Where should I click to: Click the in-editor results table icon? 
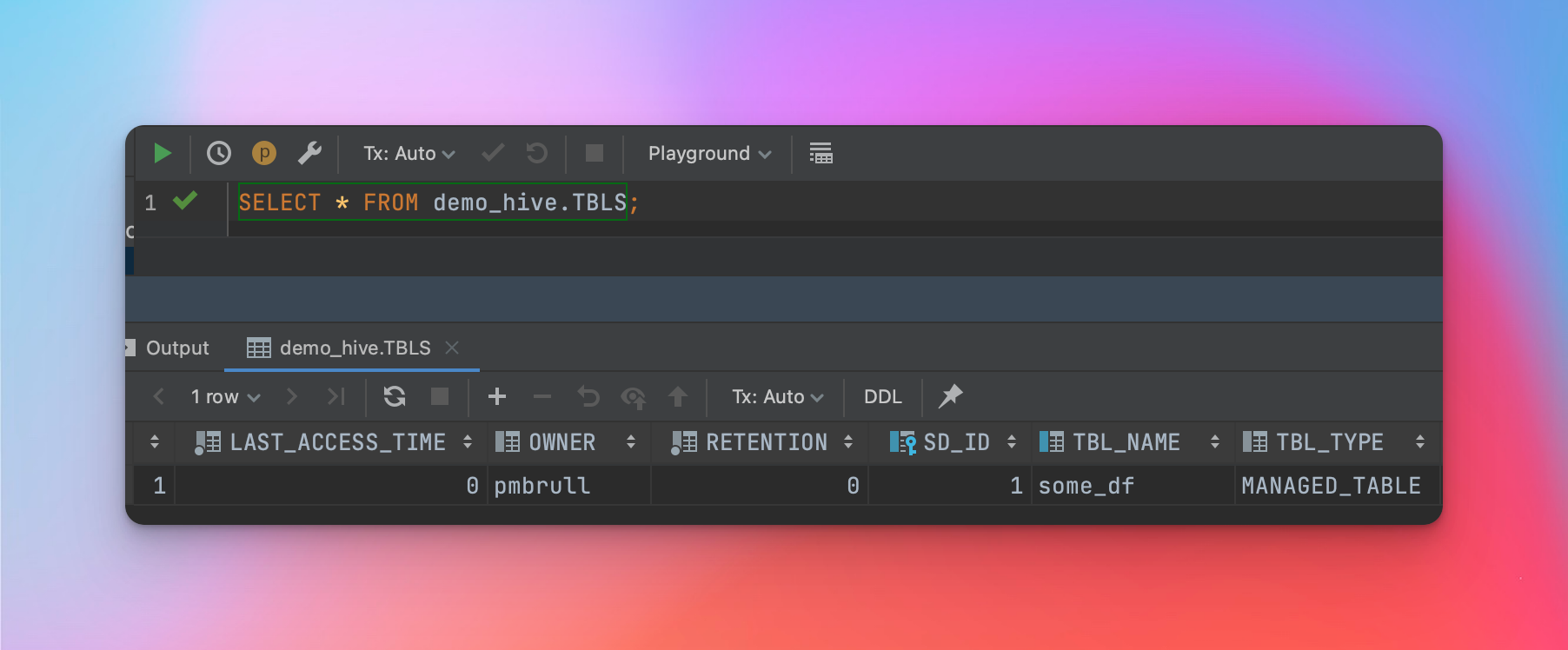[x=821, y=154]
